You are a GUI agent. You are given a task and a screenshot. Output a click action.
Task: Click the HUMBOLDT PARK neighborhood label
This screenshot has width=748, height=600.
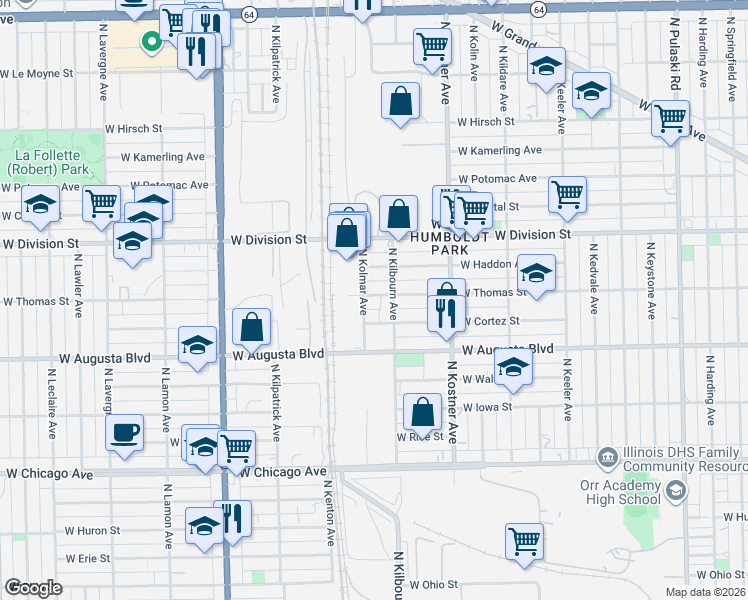450,243
